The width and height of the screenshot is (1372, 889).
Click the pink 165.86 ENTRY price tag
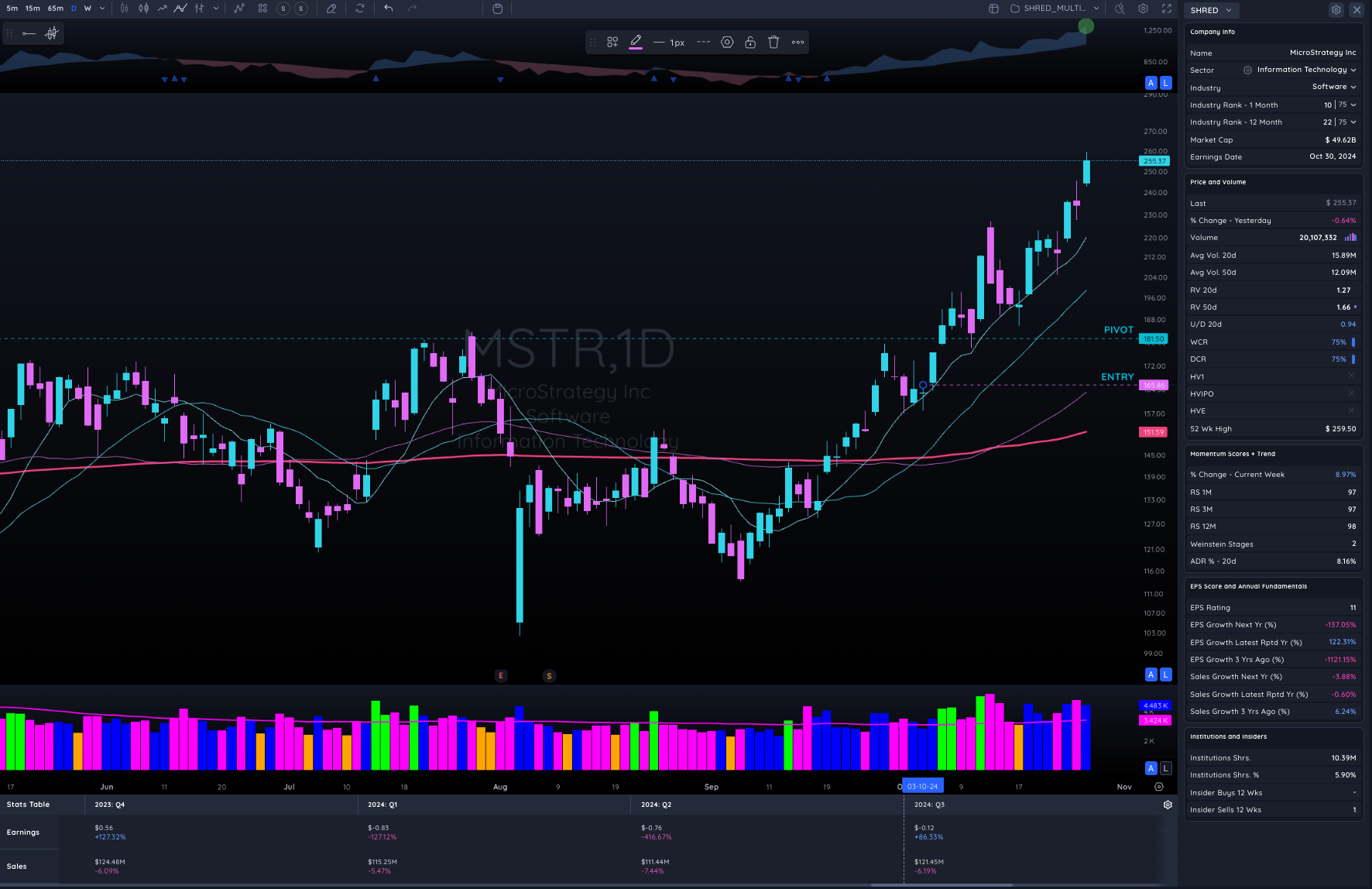(x=1154, y=385)
